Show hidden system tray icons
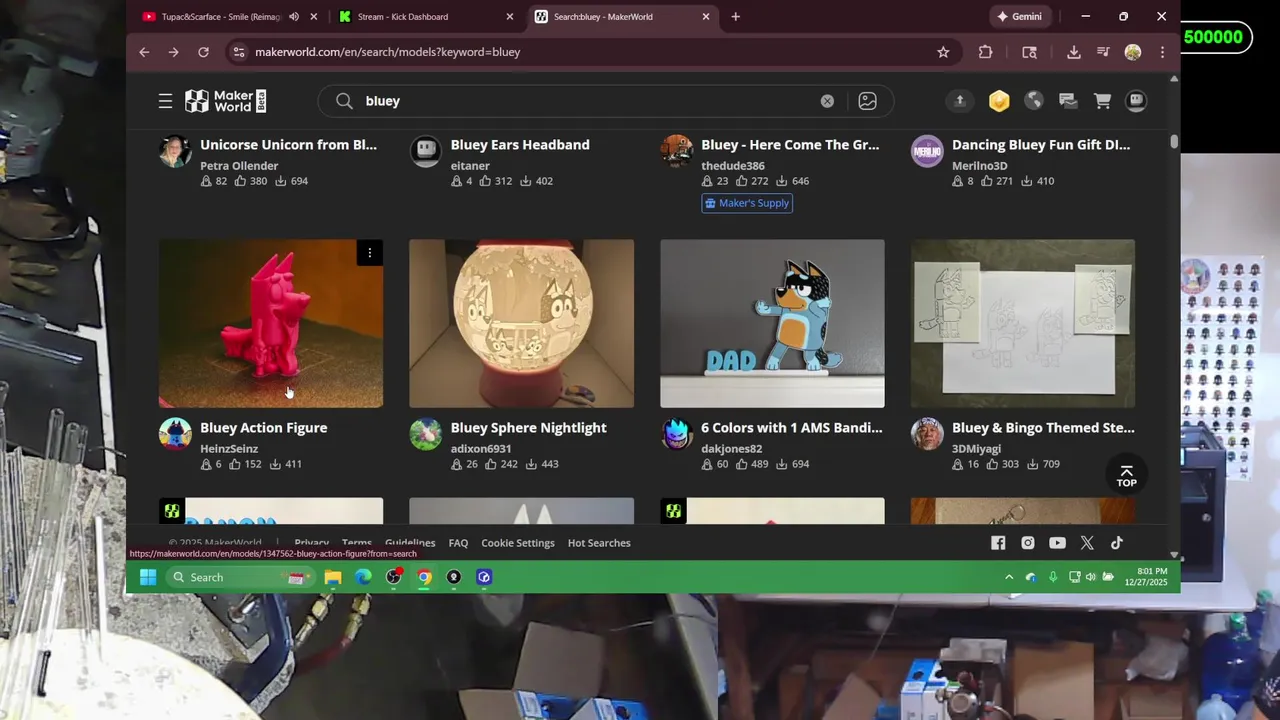This screenshot has width=1280, height=720. click(1009, 577)
